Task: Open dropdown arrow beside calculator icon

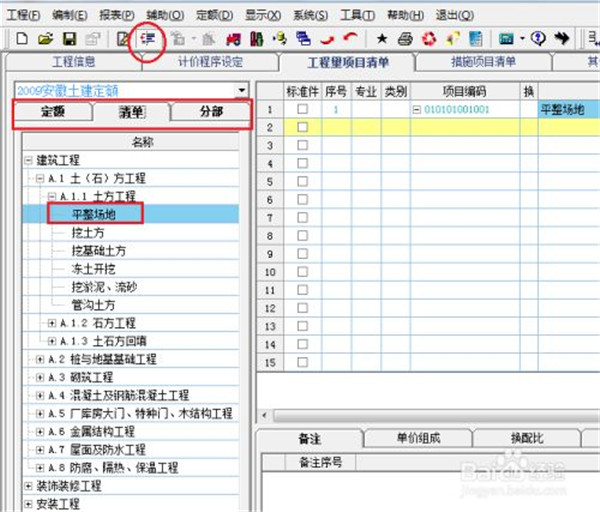Action: coord(522,39)
